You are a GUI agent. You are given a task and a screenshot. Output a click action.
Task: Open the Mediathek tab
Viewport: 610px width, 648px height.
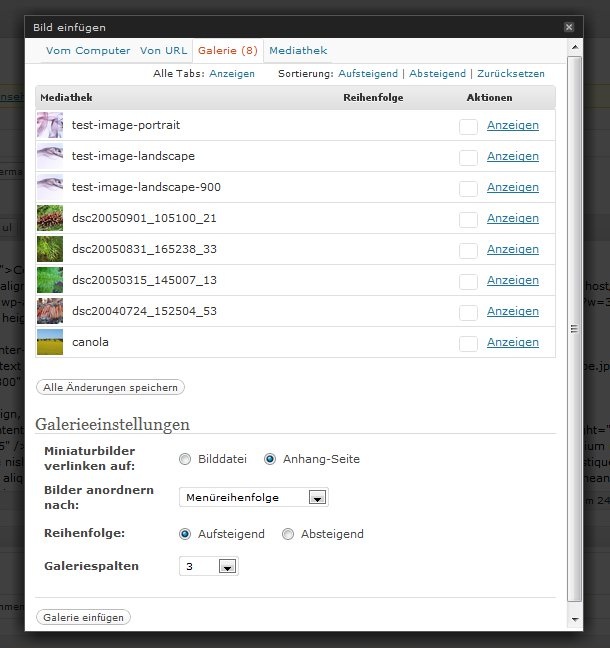click(298, 50)
